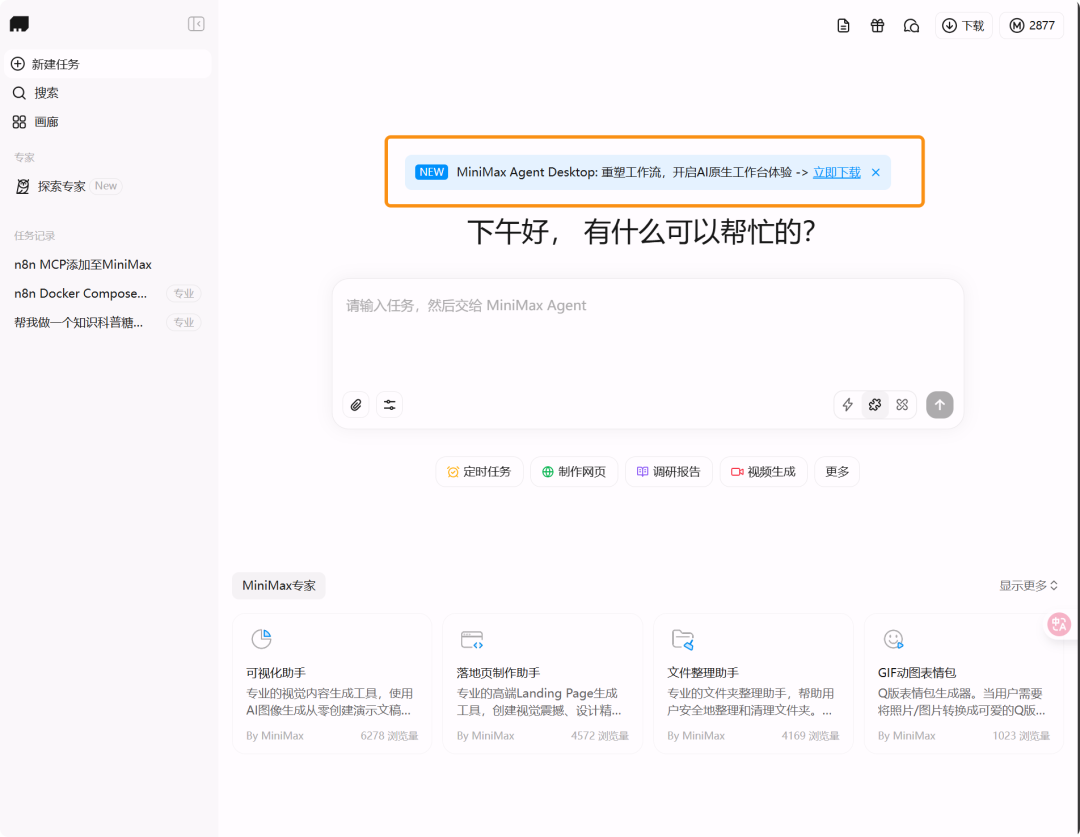Open the feedback chat bubble icon
The width and height of the screenshot is (1080, 837).
[911, 25]
